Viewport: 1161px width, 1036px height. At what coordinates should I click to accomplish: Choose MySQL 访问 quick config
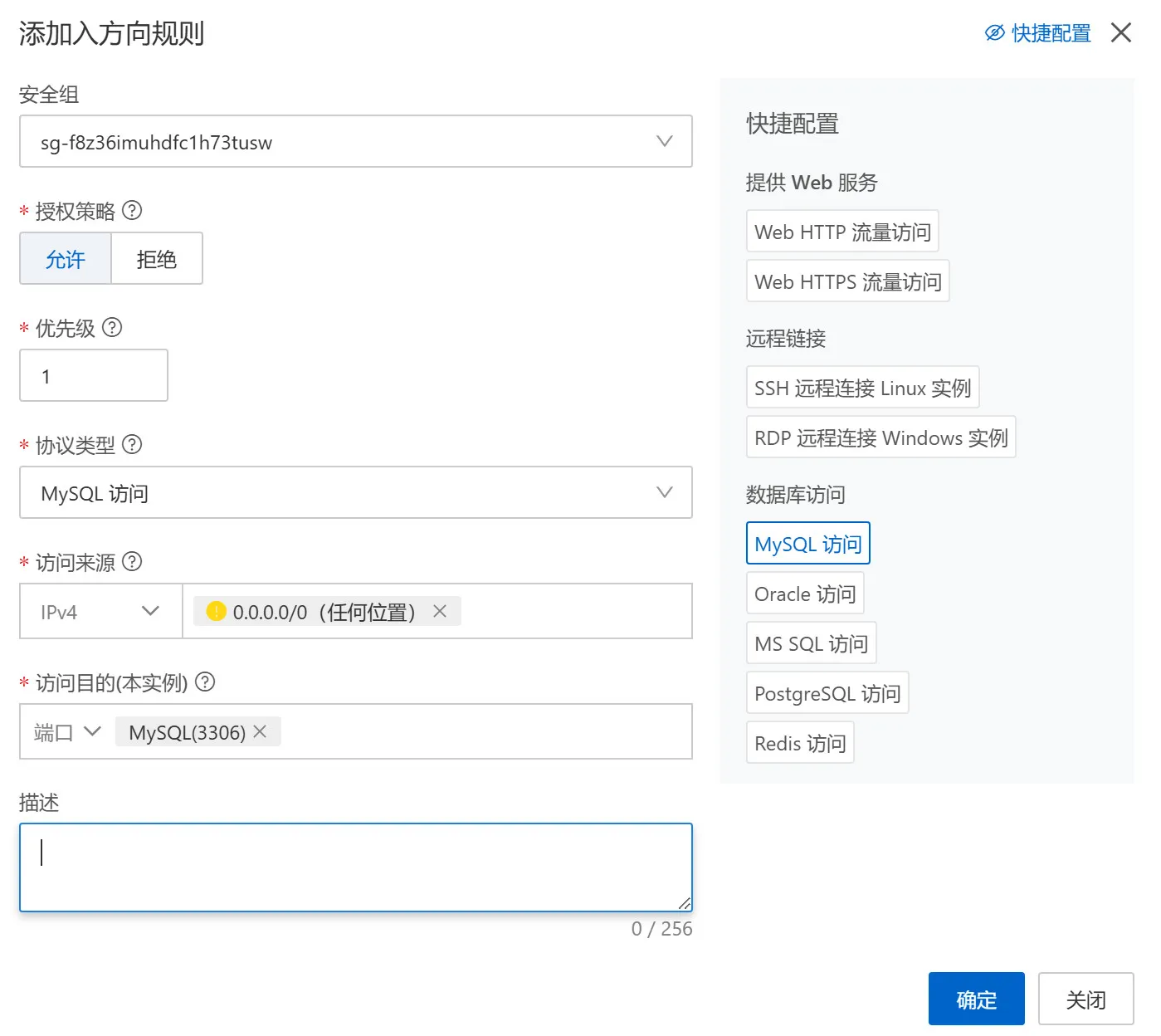coord(808,543)
